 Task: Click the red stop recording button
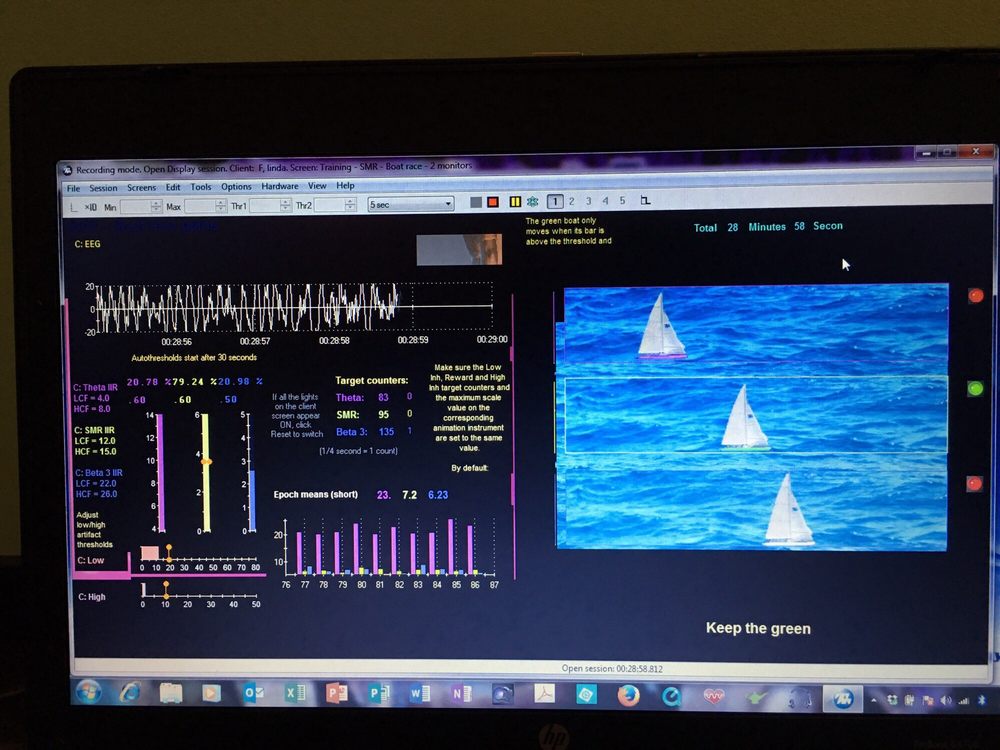coord(492,202)
